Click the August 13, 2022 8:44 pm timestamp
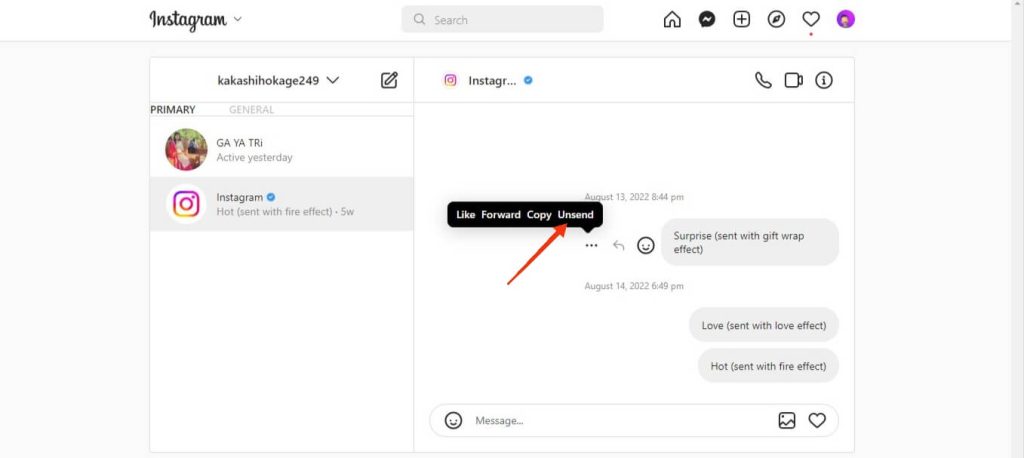The height and width of the screenshot is (458, 1024). 633,197
